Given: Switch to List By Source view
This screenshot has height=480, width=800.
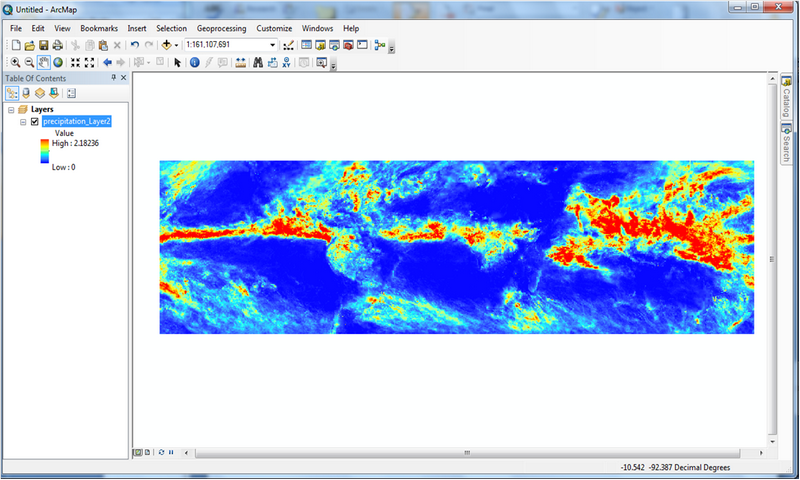Looking at the screenshot, I should pyautogui.click(x=26, y=93).
